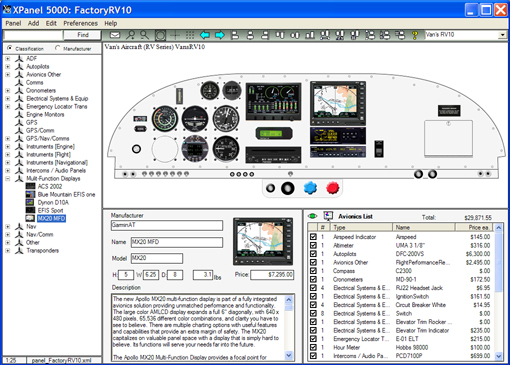Screen dimensions: 510x365
Task: Open the Van's RV10 panel dropdown
Action: [502, 35]
